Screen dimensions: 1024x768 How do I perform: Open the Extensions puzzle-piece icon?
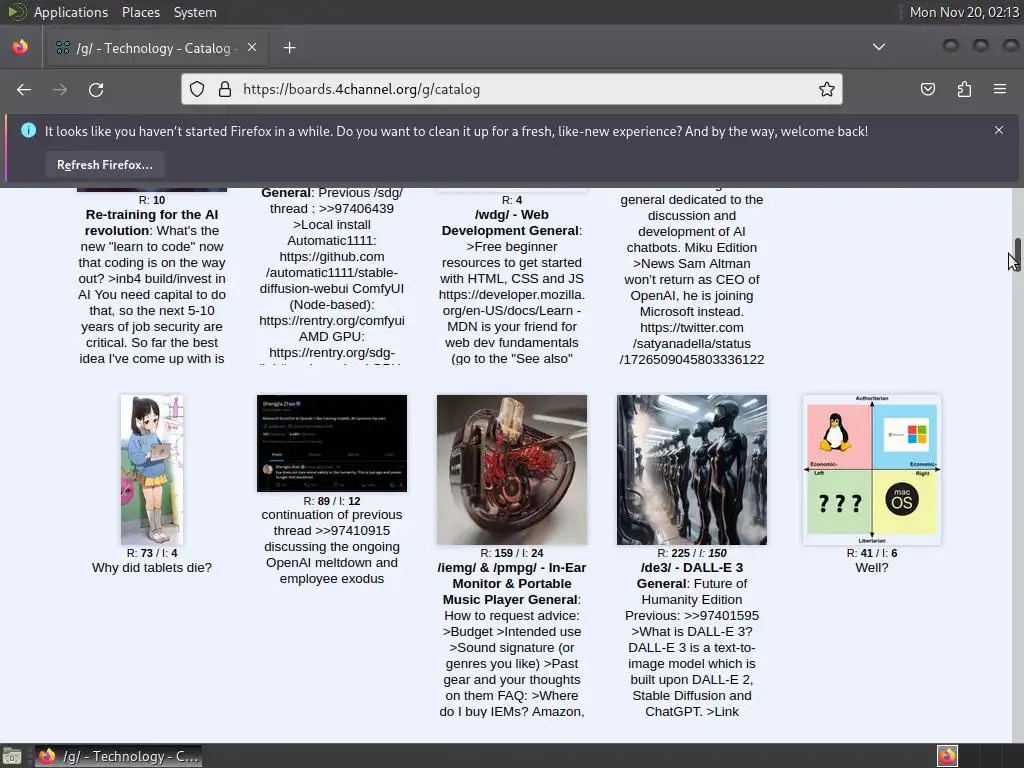(x=964, y=89)
